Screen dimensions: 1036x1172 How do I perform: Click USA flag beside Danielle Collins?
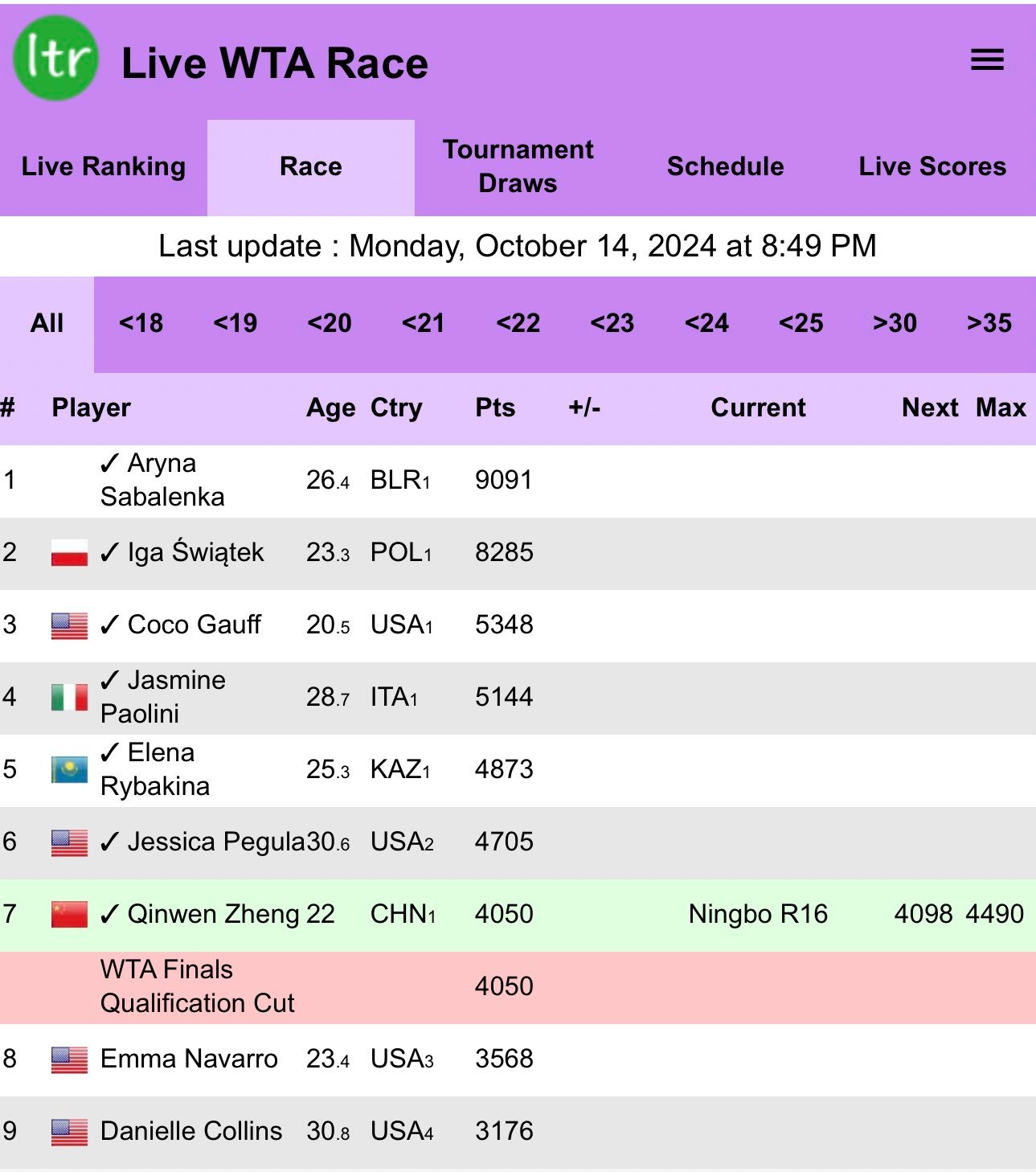tap(69, 1132)
